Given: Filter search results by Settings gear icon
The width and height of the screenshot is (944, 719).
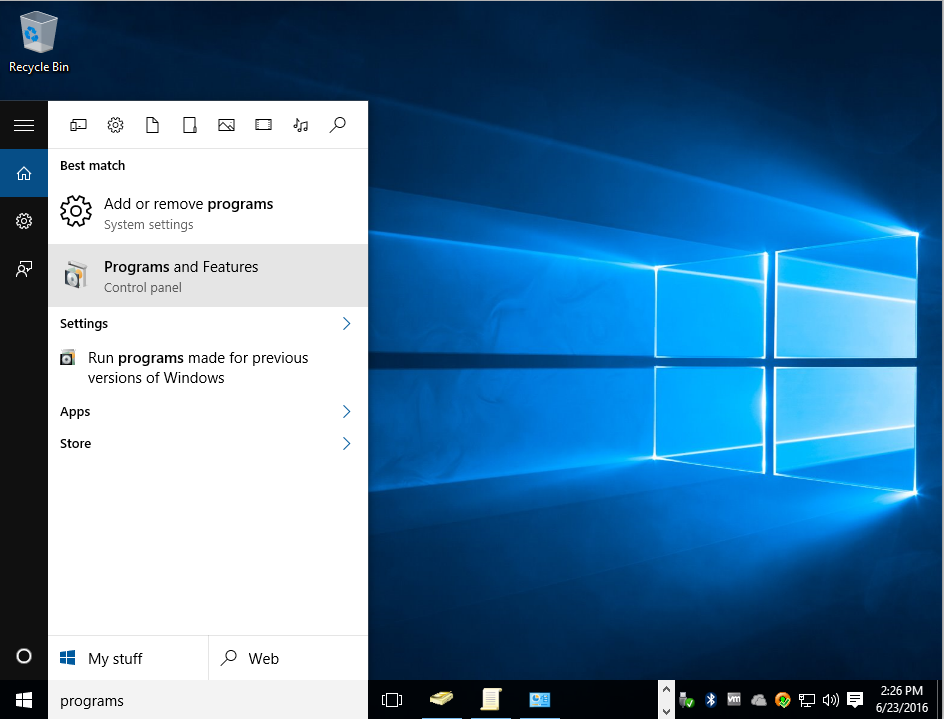Looking at the screenshot, I should 115,125.
